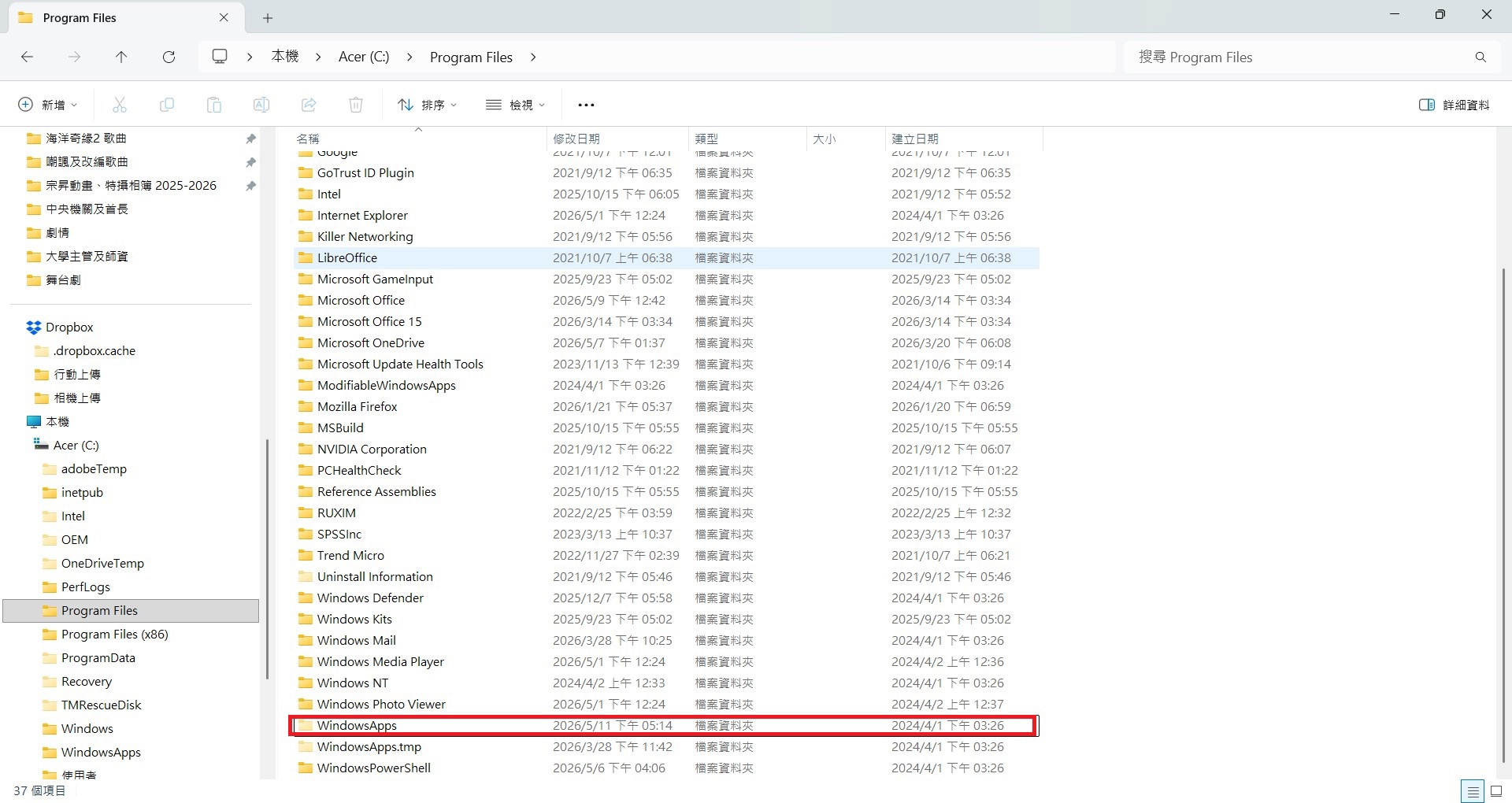
Task: Sort by the 建立日期 column header
Action: [964, 139]
